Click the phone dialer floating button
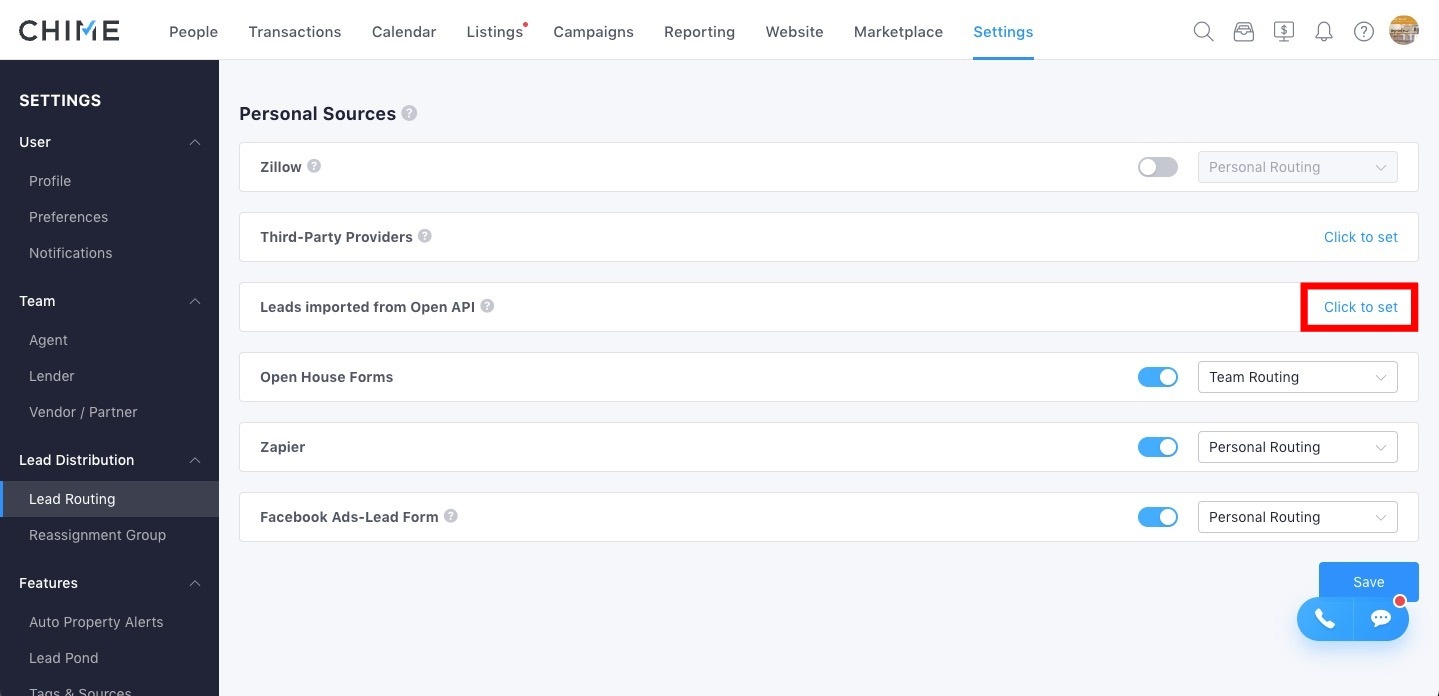This screenshot has height=696, width=1439. click(1325, 619)
